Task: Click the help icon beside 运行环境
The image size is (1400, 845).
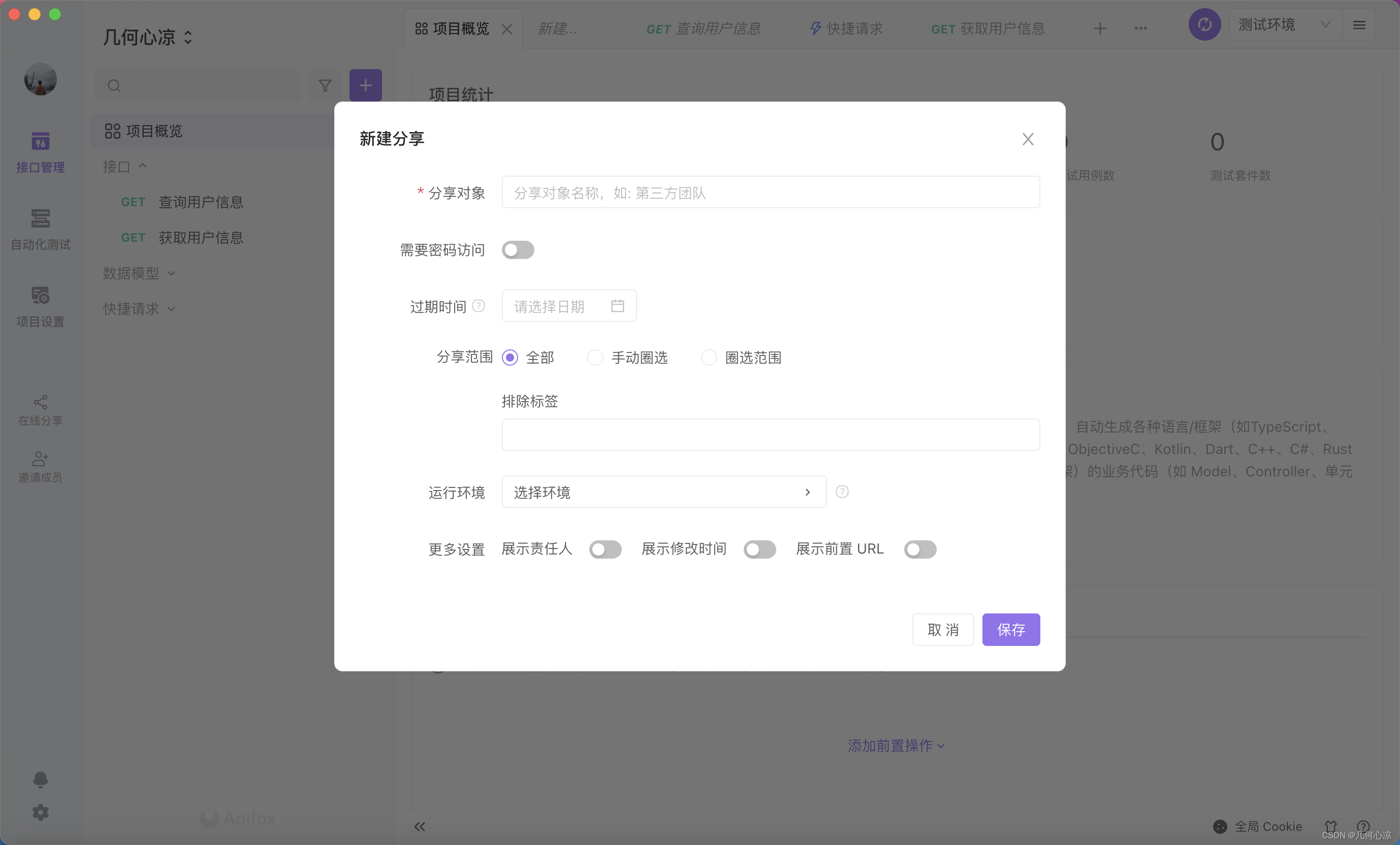Action: point(842,492)
